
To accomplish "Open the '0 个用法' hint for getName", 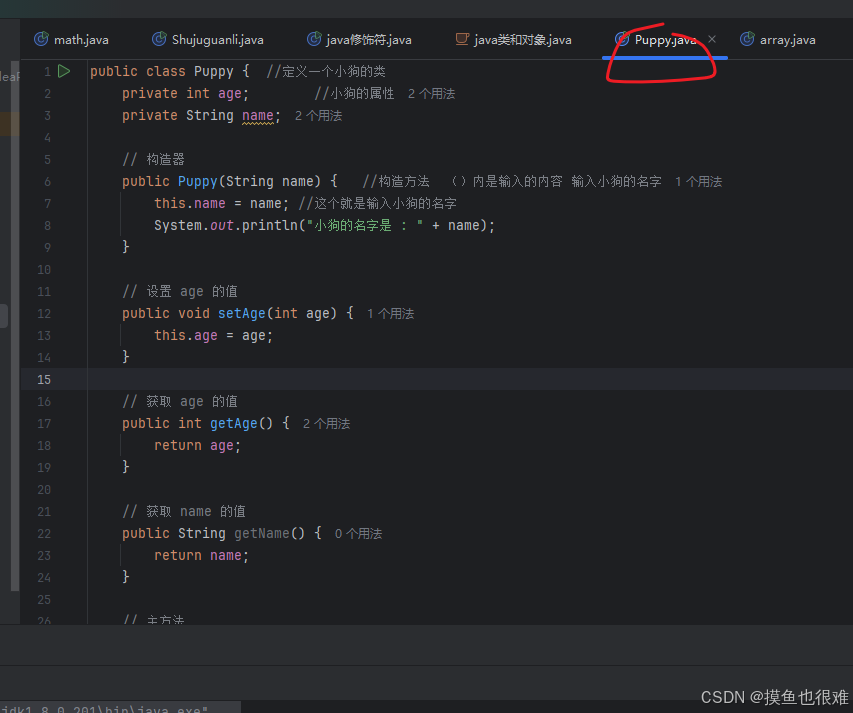I will pyautogui.click(x=358, y=534).
